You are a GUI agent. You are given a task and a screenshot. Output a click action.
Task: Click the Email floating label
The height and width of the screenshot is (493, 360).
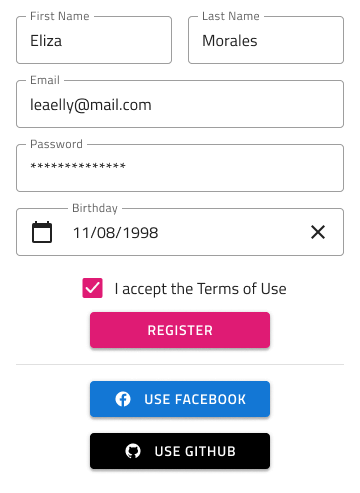coord(45,80)
